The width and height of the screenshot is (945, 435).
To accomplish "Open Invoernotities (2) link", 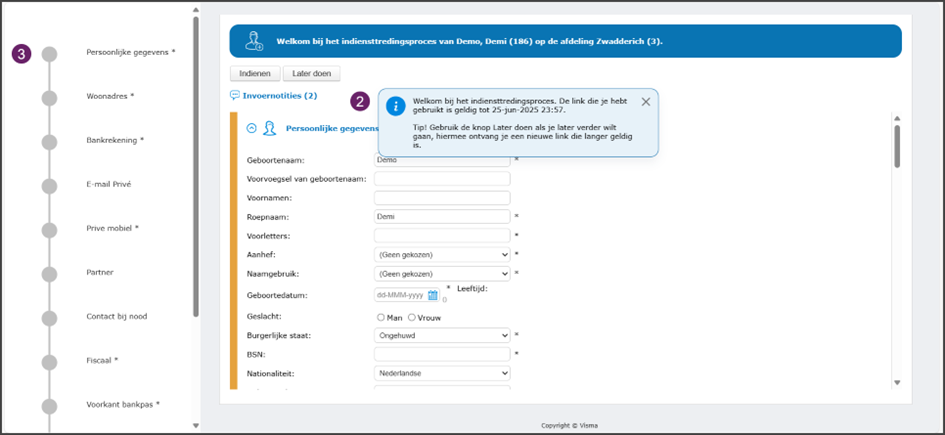I will (280, 96).
